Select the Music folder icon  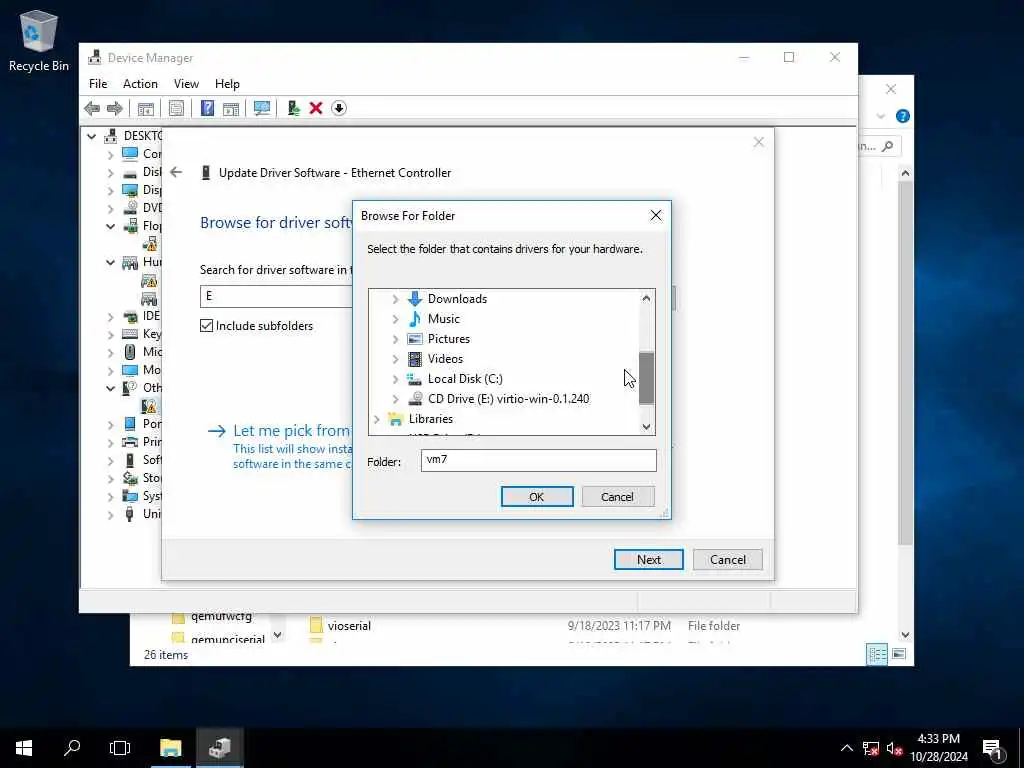tap(415, 319)
